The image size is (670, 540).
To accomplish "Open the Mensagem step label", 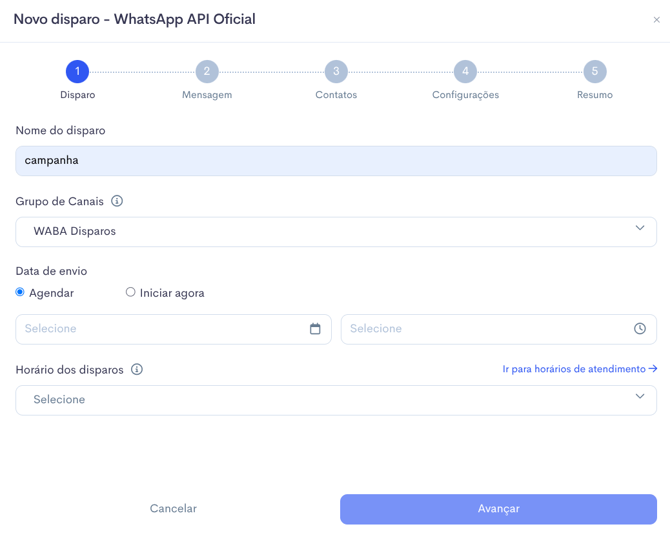I will (207, 95).
